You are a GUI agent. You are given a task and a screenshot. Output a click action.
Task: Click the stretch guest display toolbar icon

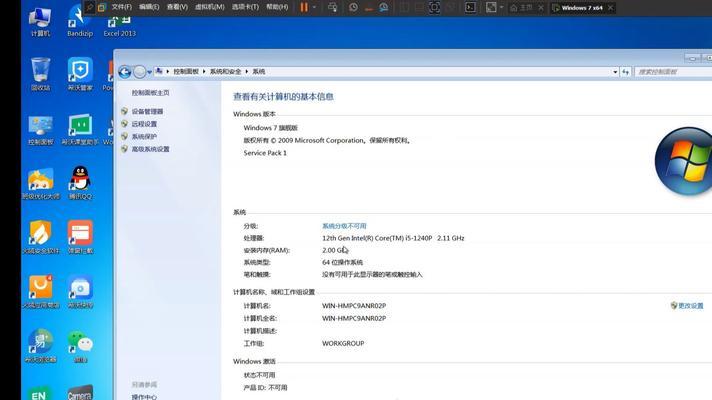click(x=491, y=7)
